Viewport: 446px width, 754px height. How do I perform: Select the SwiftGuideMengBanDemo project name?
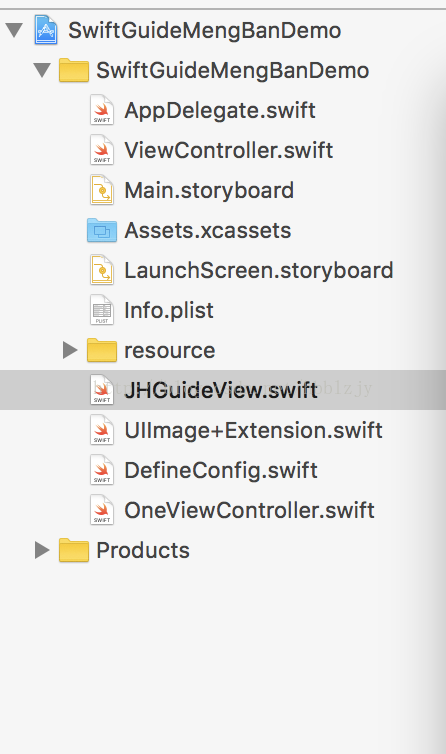204,30
